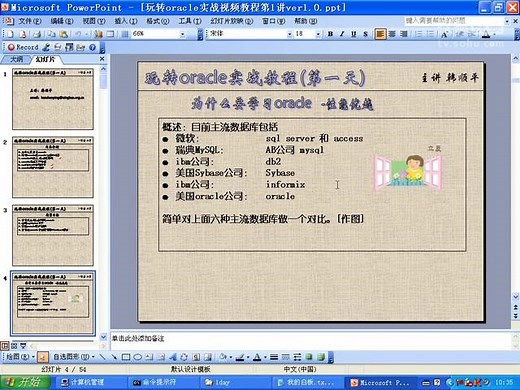This screenshot has height=390, width=520.
Task: Open the 视图 (View) menu
Action: pyautogui.click(x=94, y=21)
